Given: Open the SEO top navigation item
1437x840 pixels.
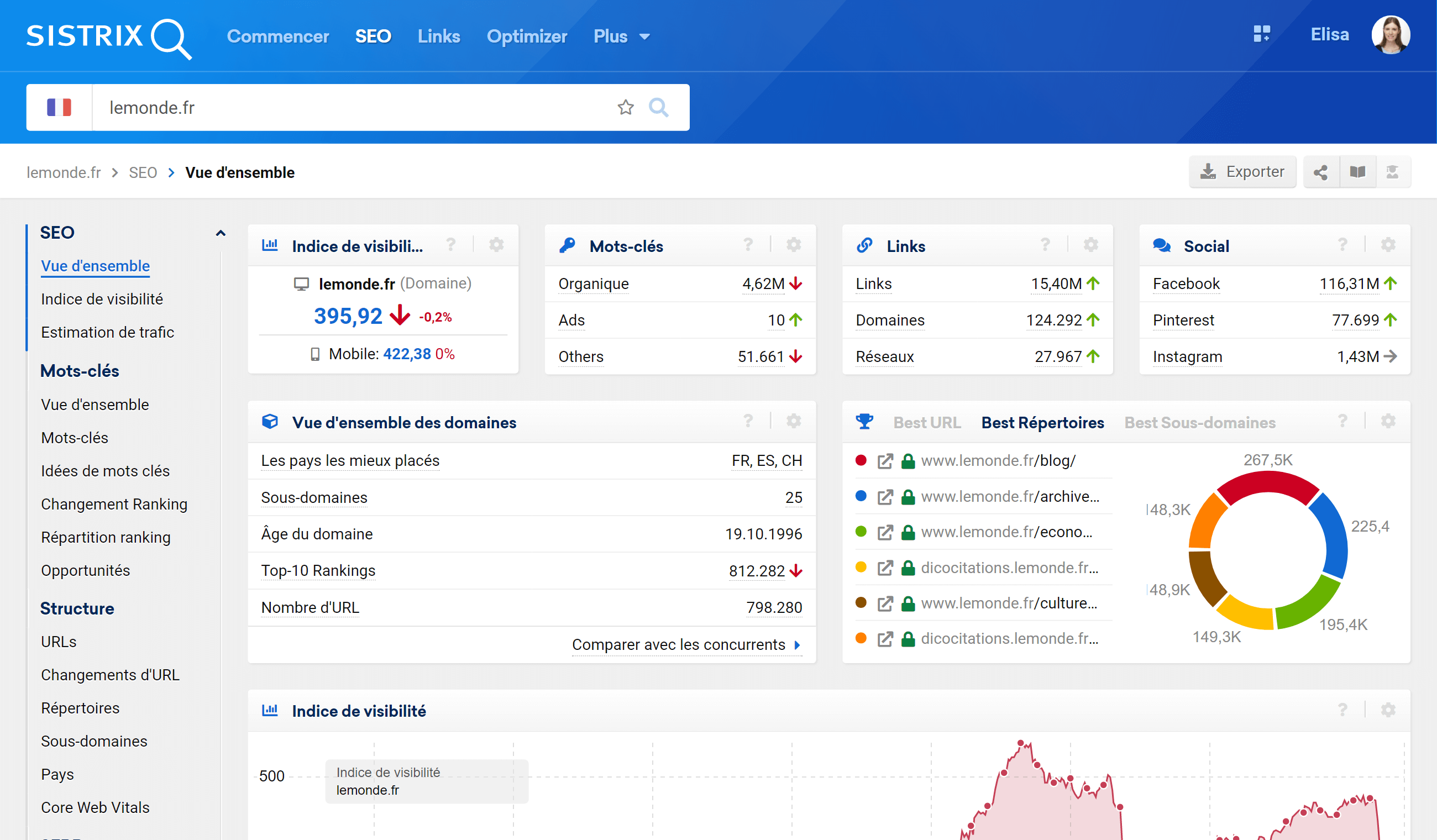Looking at the screenshot, I should (x=373, y=36).
